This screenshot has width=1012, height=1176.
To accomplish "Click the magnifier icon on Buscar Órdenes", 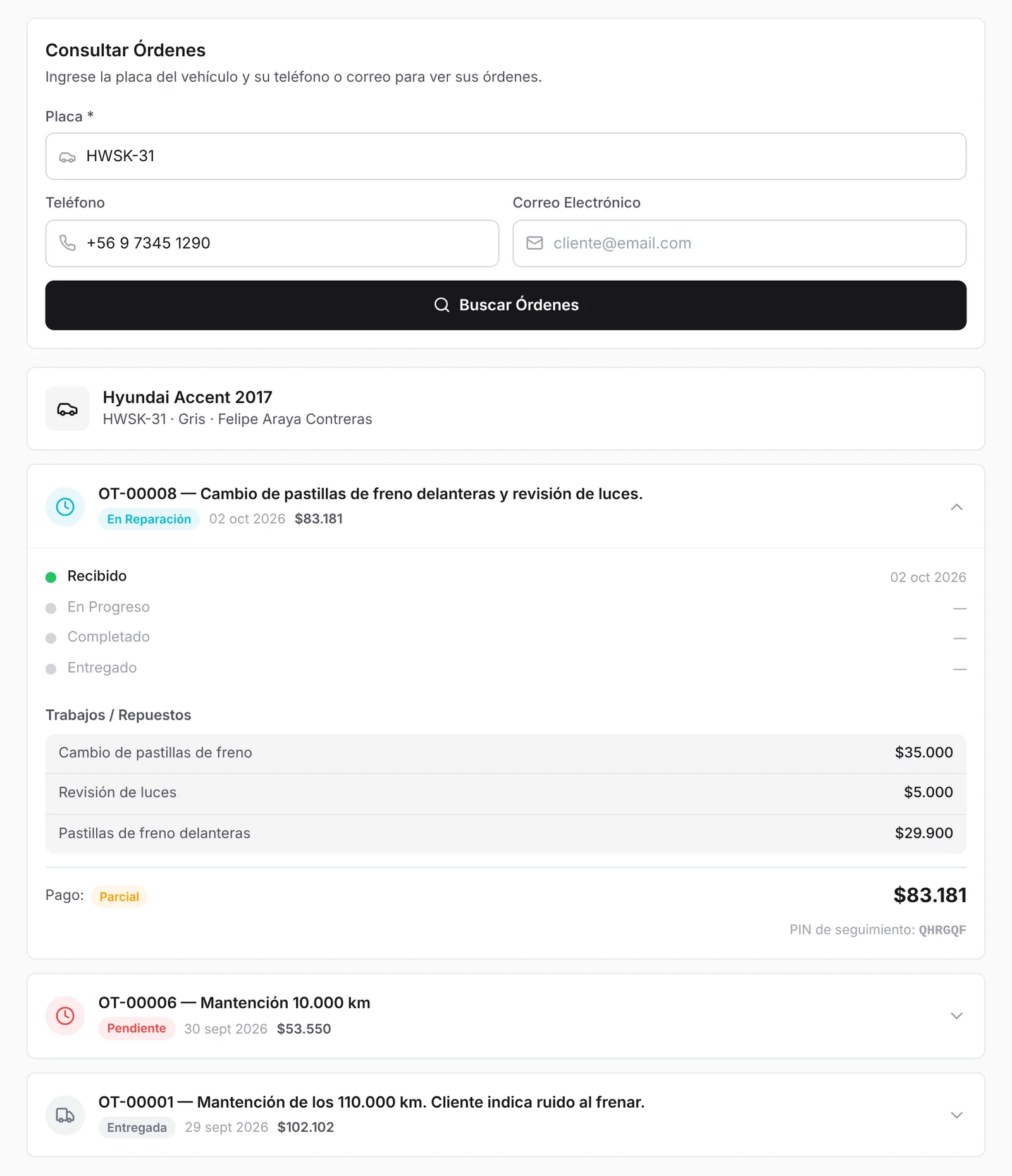I will tap(441, 305).
